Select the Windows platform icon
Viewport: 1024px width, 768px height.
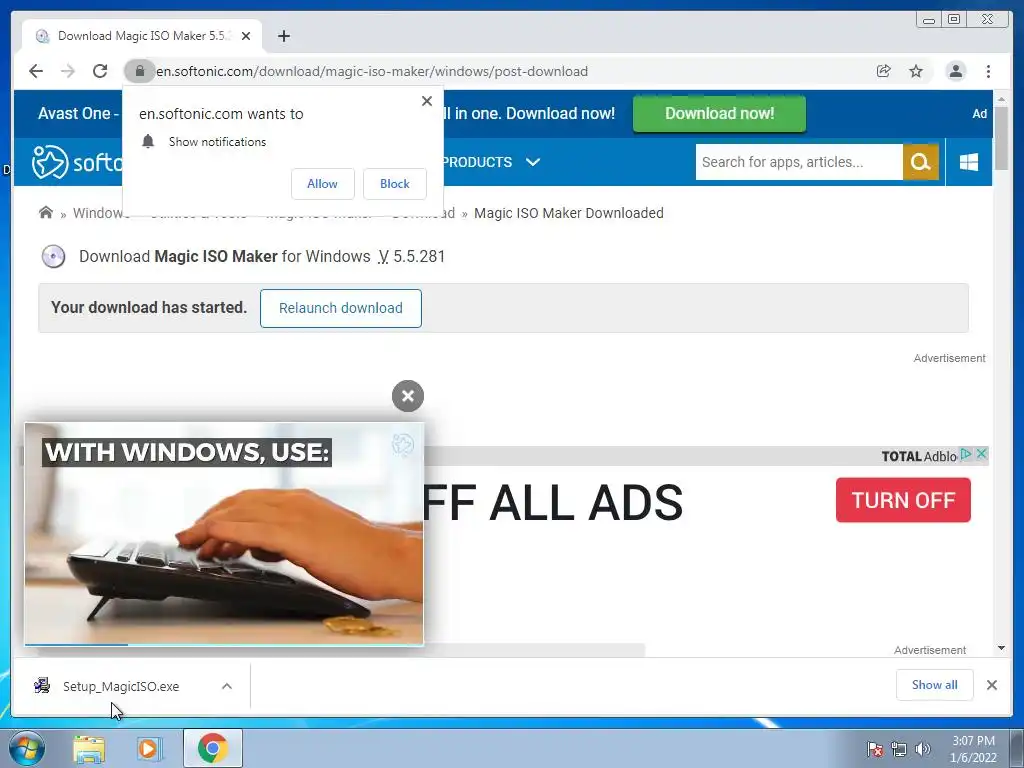tap(969, 162)
